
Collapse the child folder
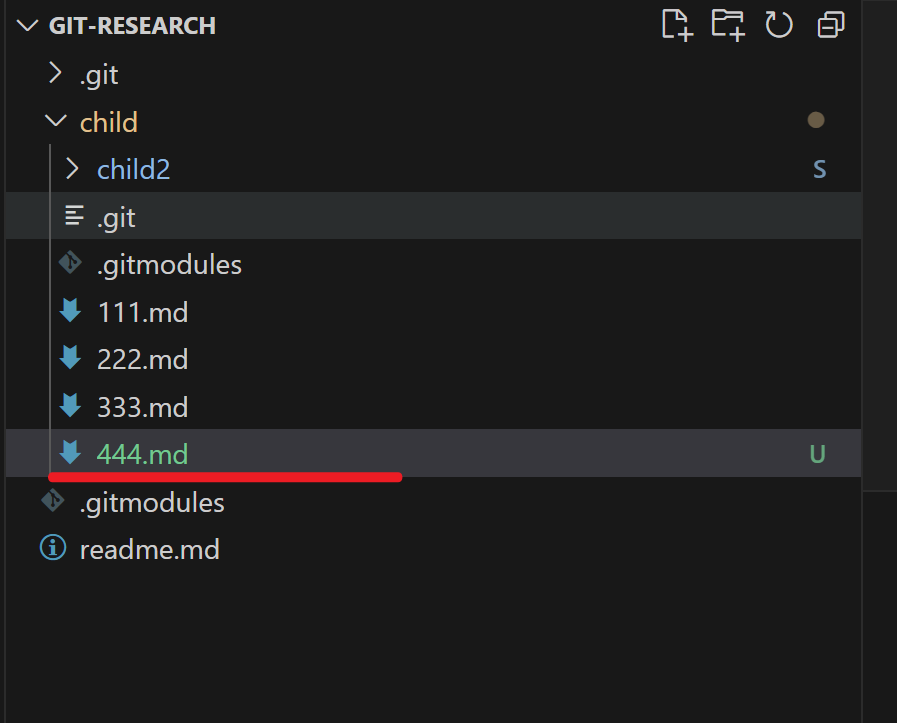pos(55,122)
